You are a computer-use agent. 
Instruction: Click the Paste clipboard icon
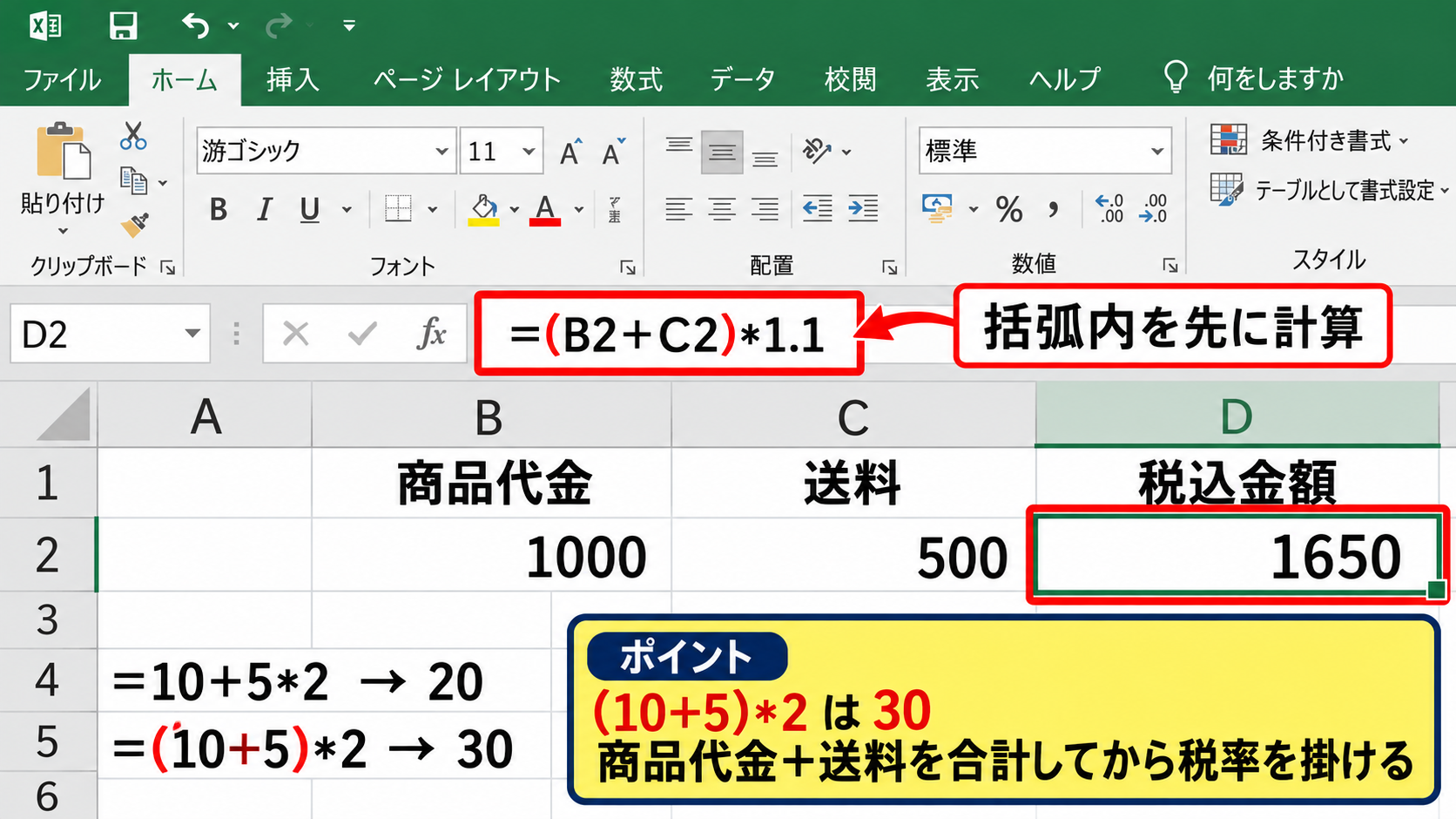pos(63,151)
